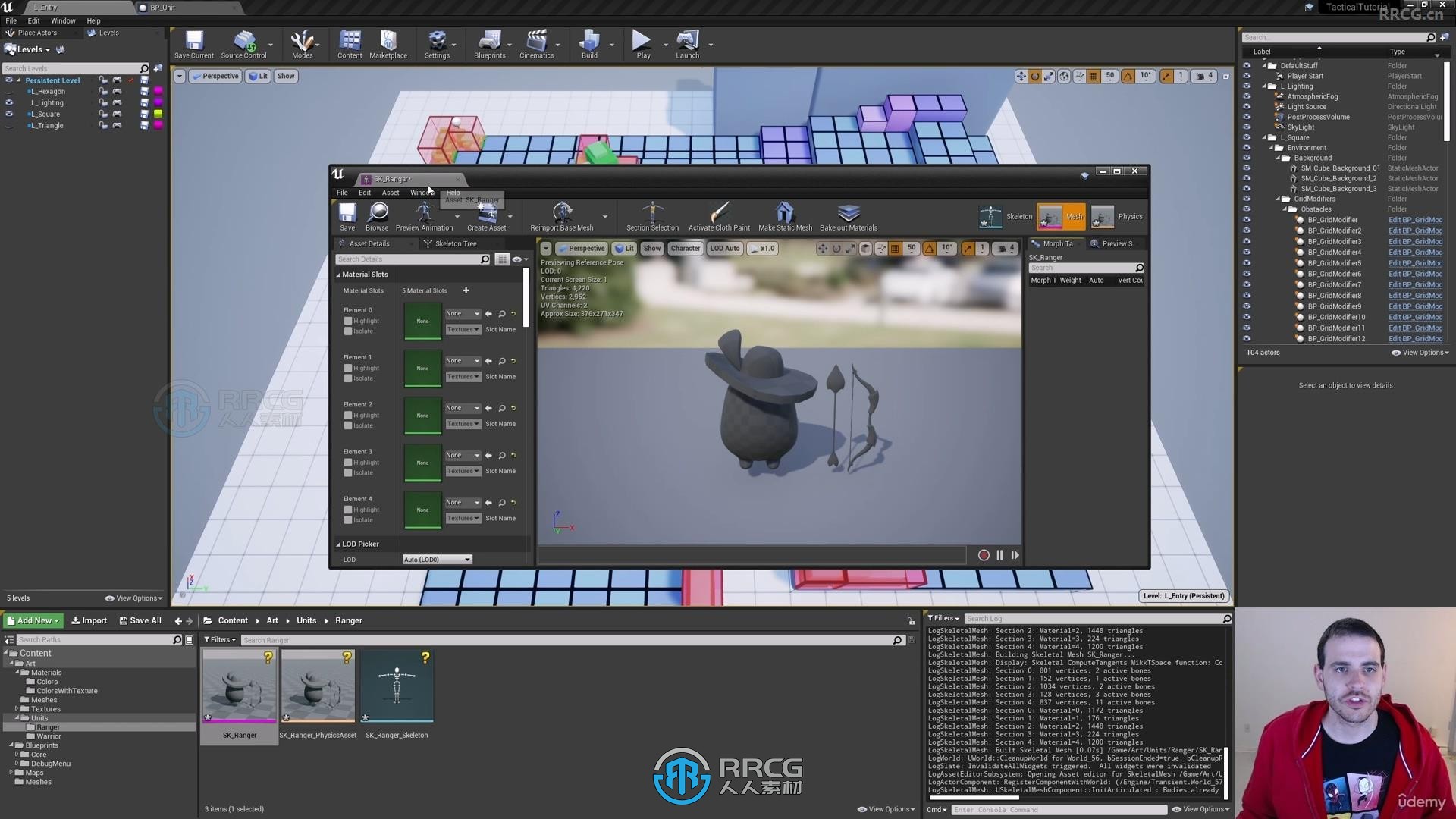Select the Play simulation button
This screenshot has width=1456, height=819.
(x=641, y=44)
